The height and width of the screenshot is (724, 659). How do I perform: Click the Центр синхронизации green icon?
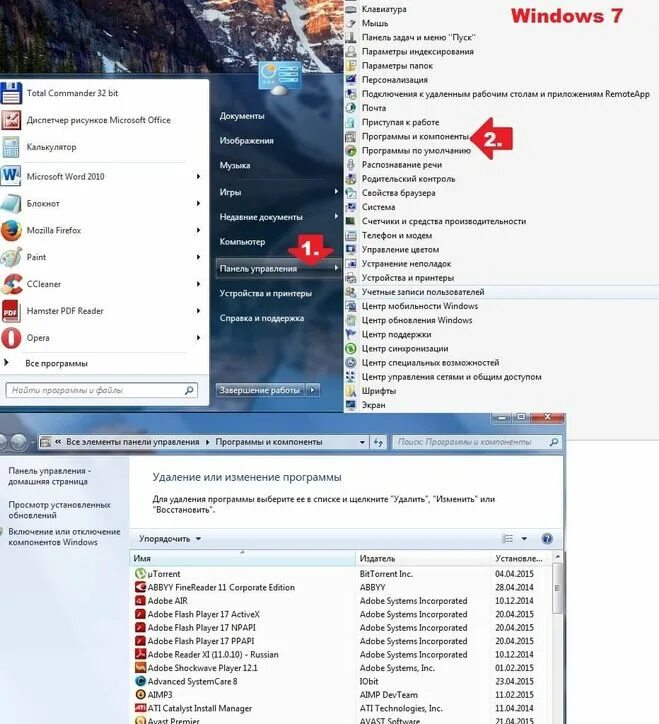pos(351,349)
